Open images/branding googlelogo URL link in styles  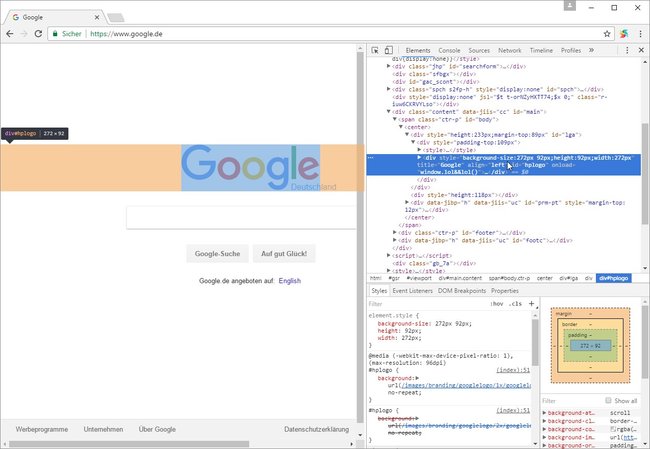[x=466, y=386]
